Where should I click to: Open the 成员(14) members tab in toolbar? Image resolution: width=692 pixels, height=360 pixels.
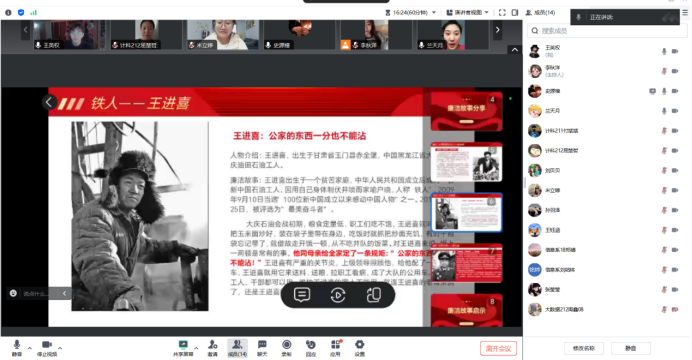[x=237, y=348]
